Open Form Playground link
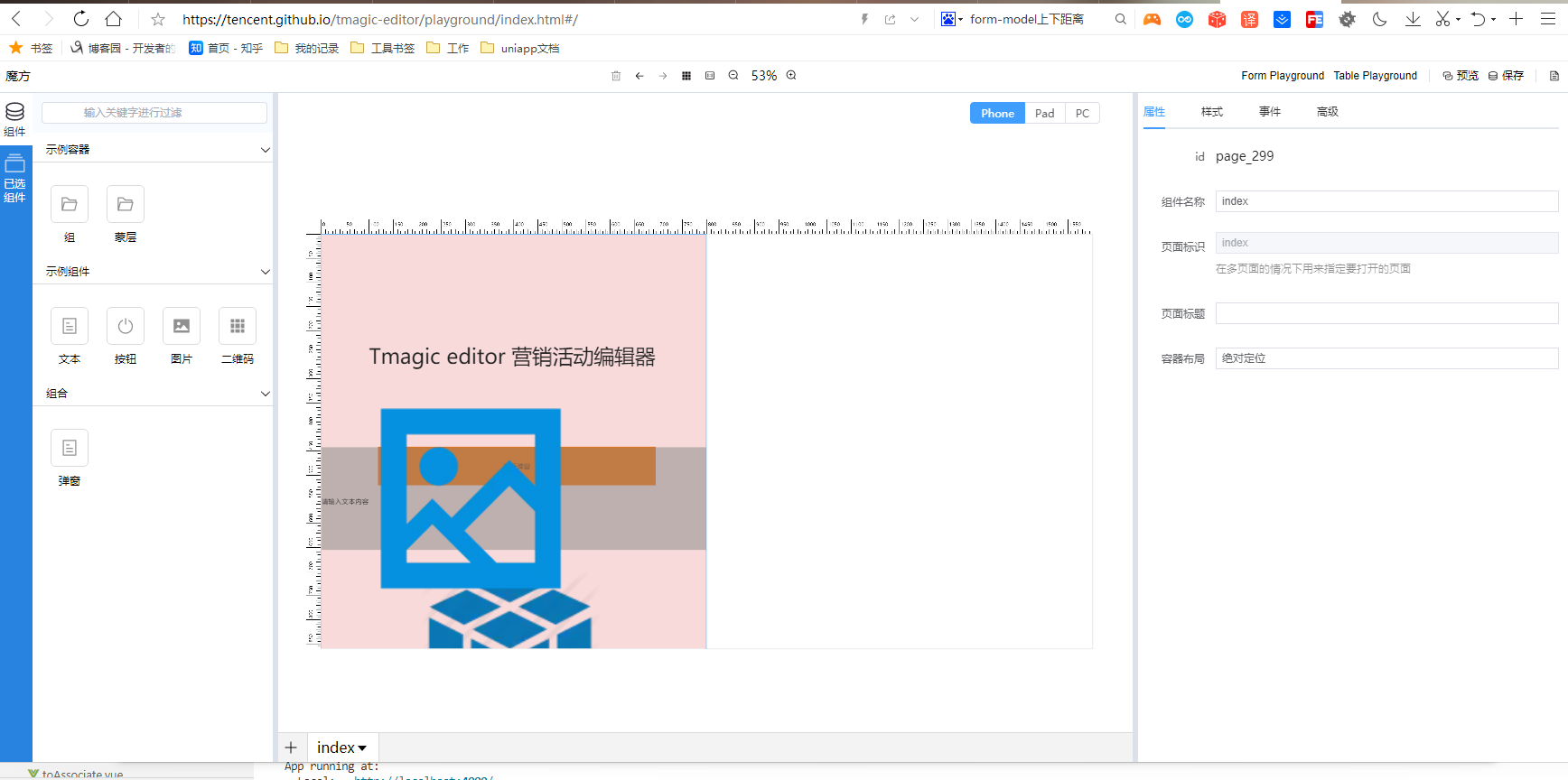 click(x=1283, y=76)
